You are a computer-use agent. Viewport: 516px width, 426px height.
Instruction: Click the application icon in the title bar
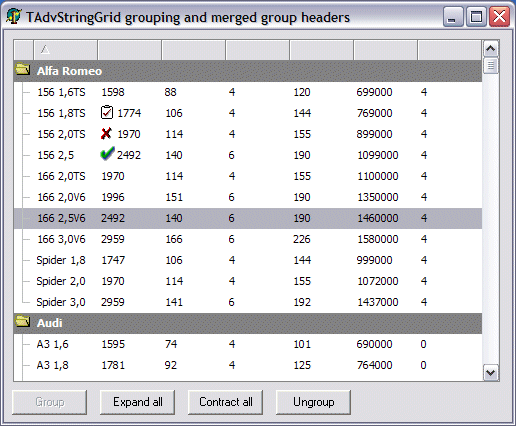(x=13, y=17)
